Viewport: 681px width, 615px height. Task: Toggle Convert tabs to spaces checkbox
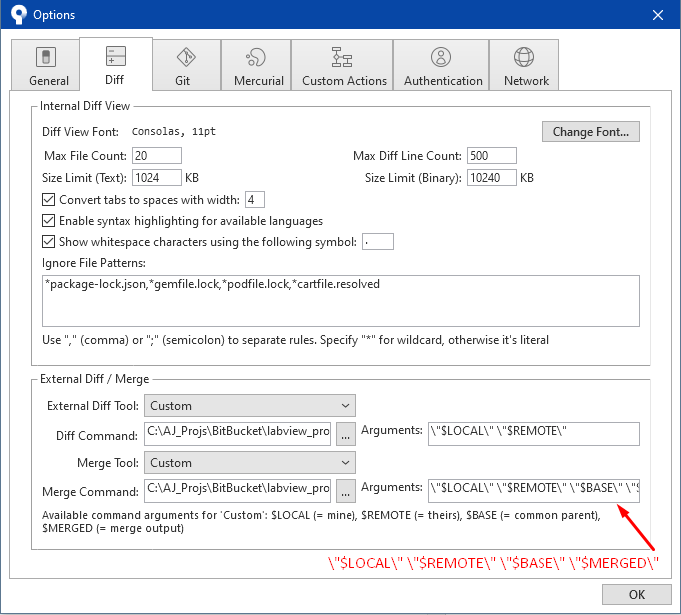49,200
